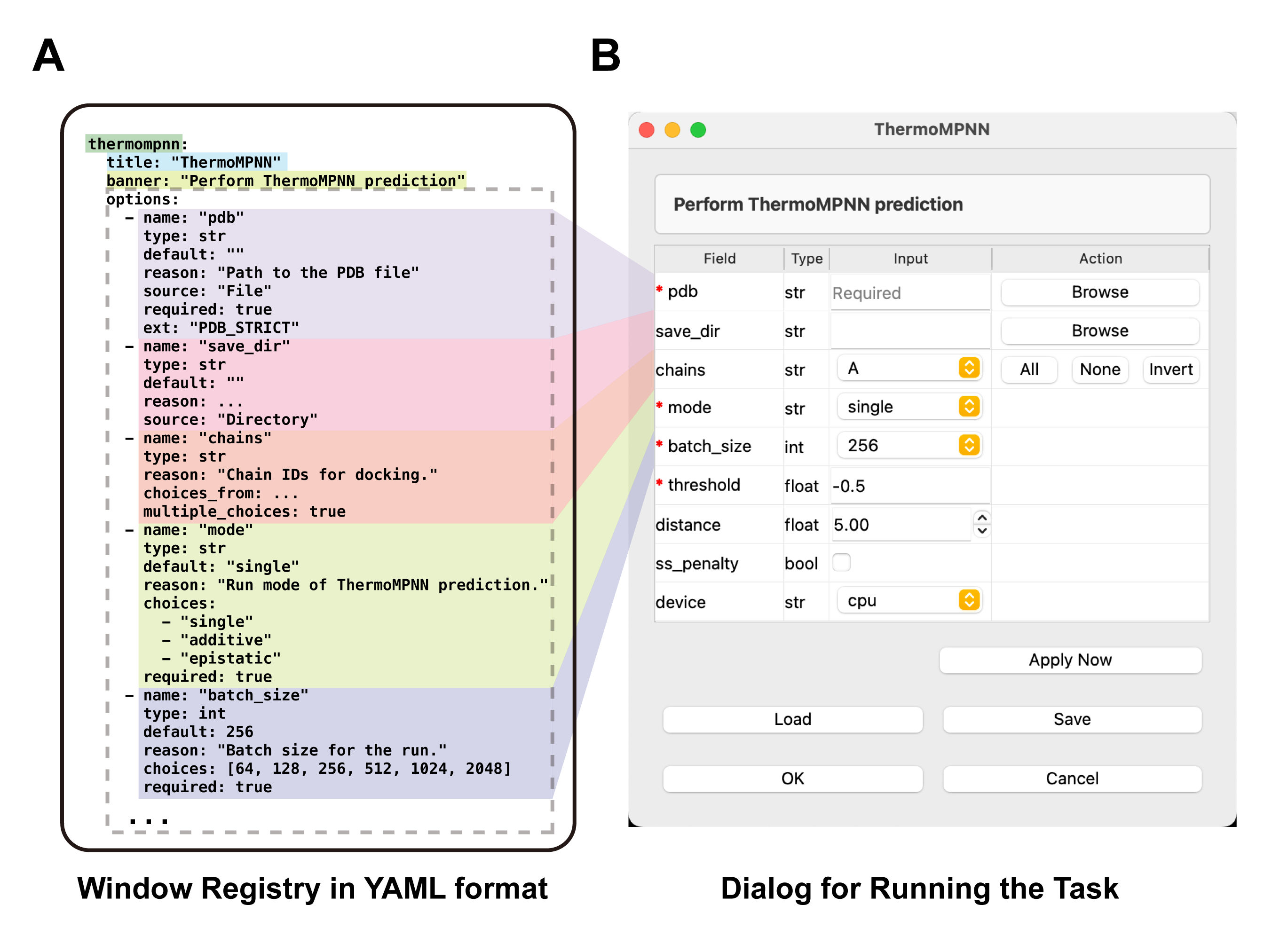The width and height of the screenshot is (1288, 928).
Task: Open the mode dropdown showing single
Action: pyautogui.click(x=909, y=406)
